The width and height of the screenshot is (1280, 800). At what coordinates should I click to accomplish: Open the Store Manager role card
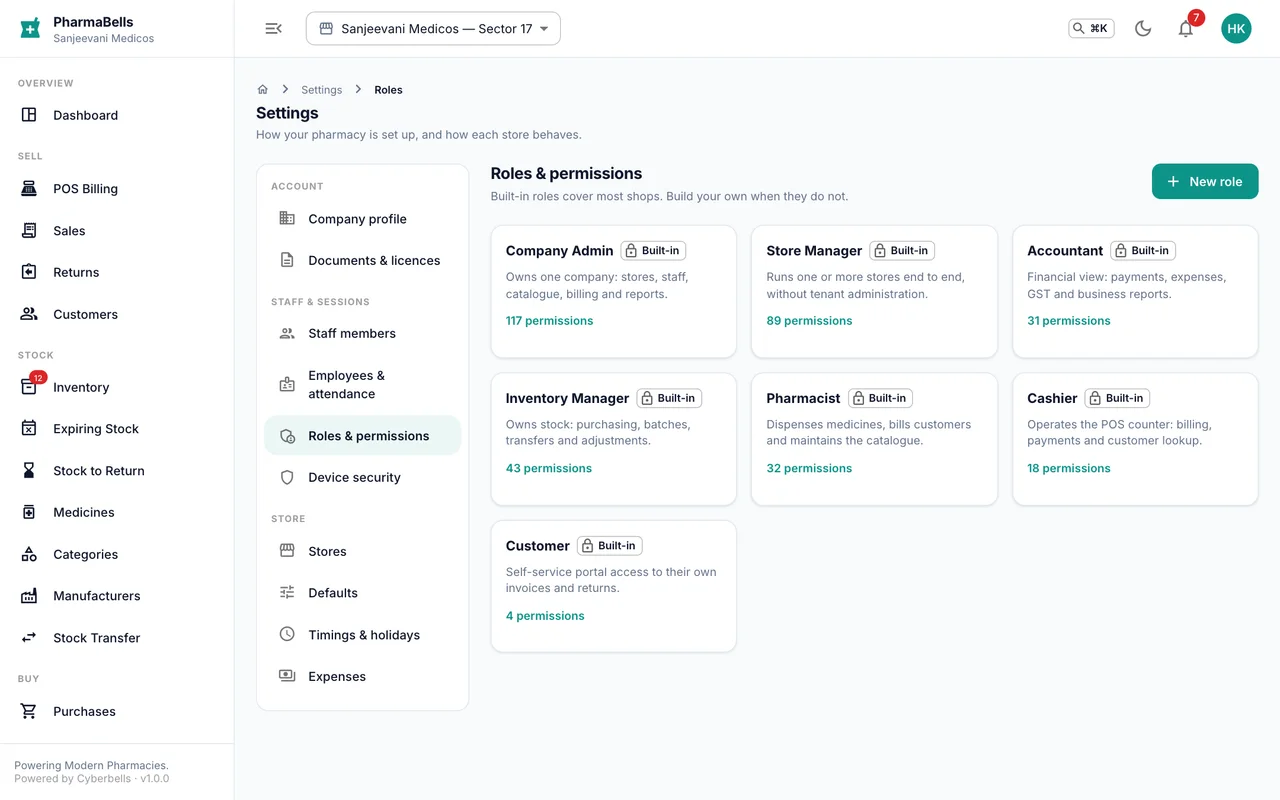coord(874,291)
